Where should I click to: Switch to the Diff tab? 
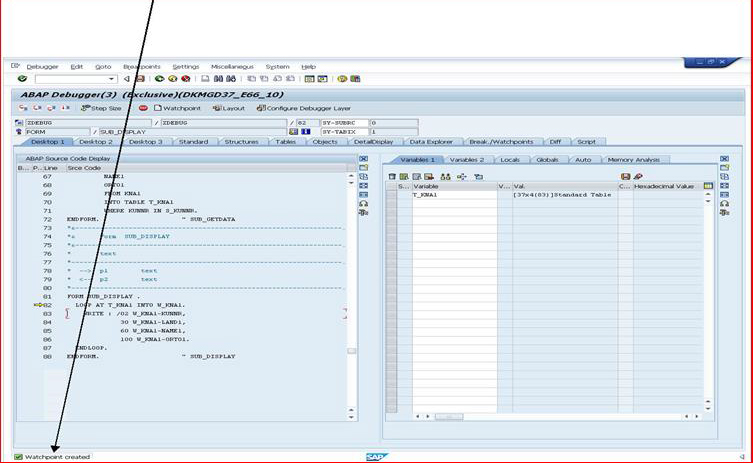(x=555, y=142)
